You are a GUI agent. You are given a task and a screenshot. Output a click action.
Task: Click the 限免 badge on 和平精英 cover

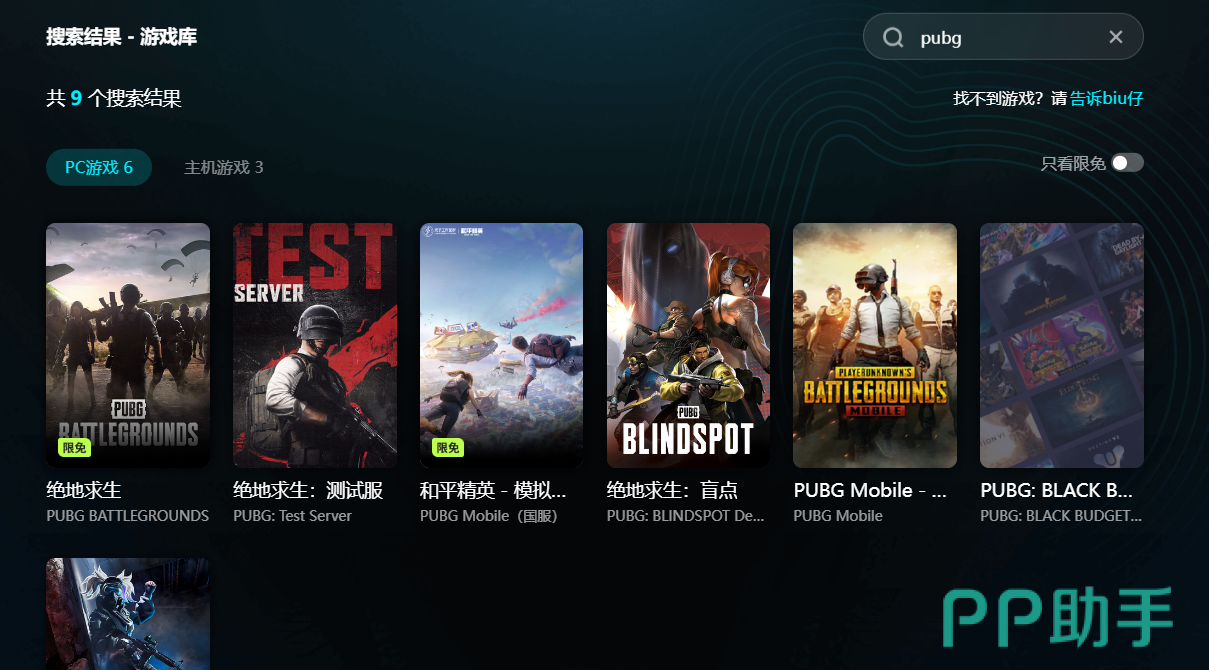coord(448,448)
